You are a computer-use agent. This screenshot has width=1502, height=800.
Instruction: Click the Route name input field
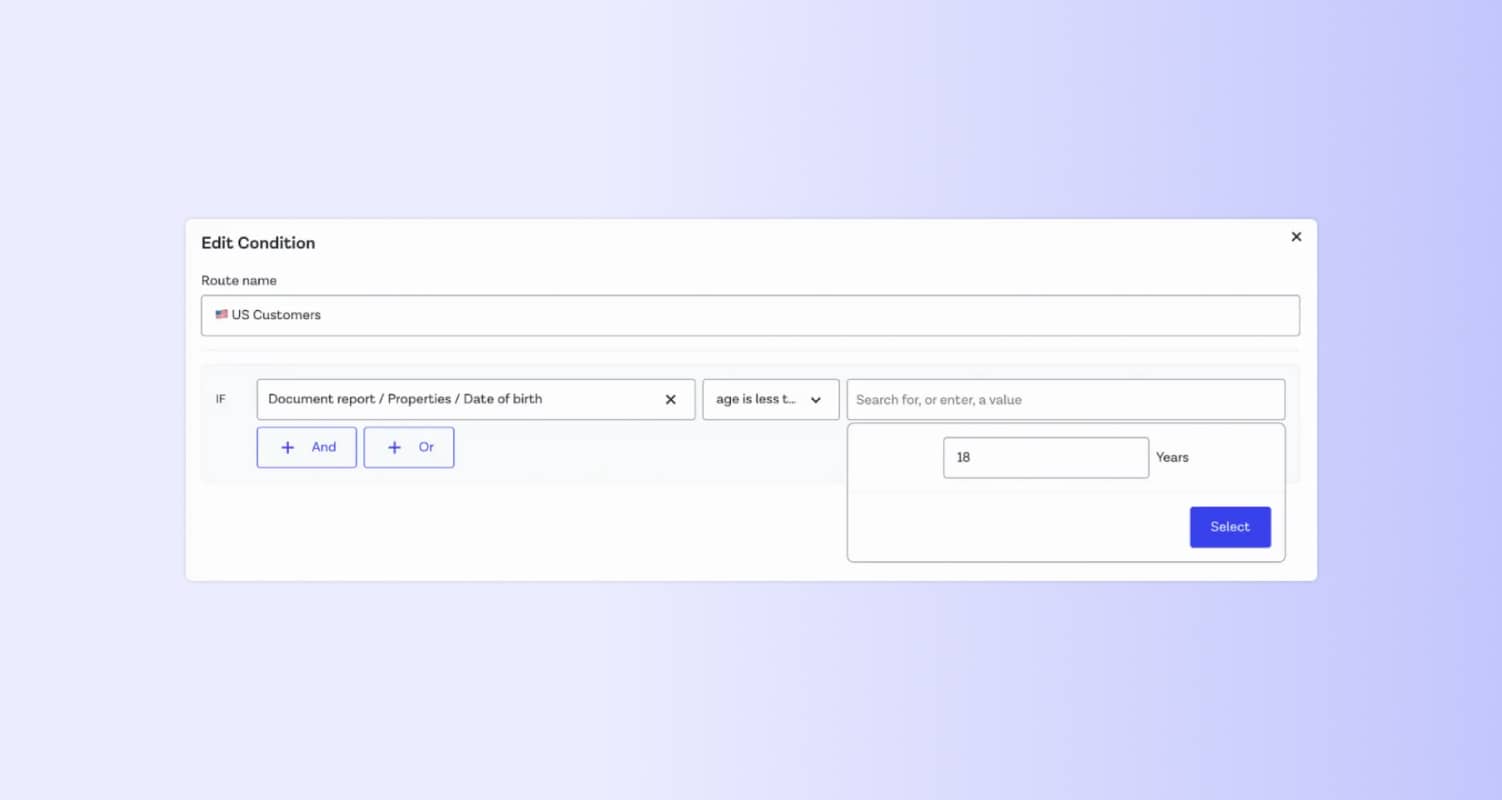pos(750,315)
